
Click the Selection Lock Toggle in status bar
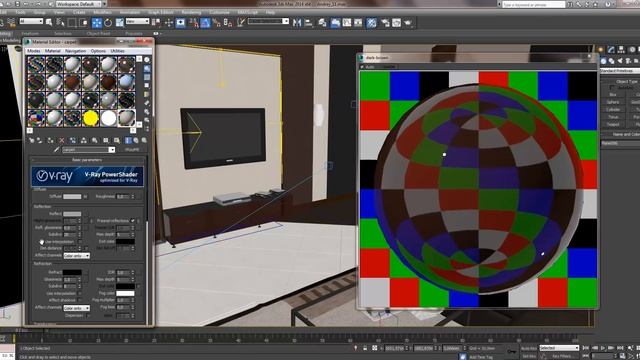(x=365, y=348)
